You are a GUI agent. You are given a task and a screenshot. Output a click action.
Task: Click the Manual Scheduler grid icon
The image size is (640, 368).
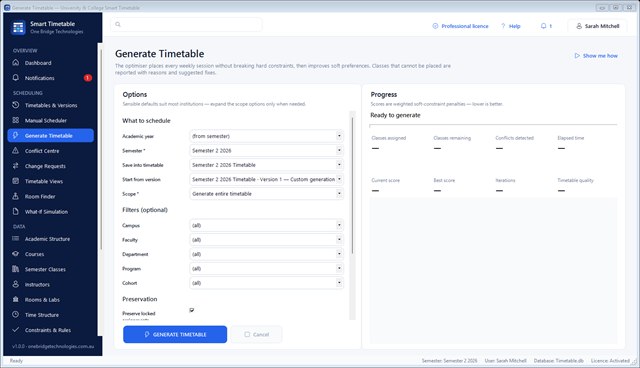coord(16,120)
